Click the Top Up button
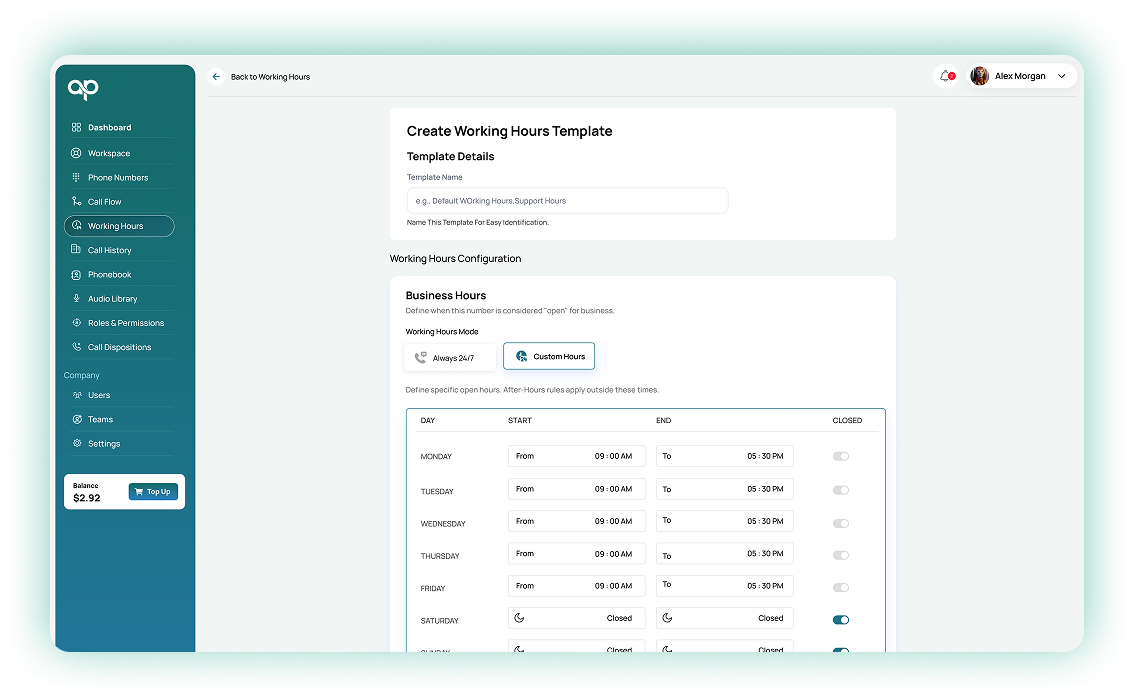Screen dimensions: 1134x697 click(153, 492)
